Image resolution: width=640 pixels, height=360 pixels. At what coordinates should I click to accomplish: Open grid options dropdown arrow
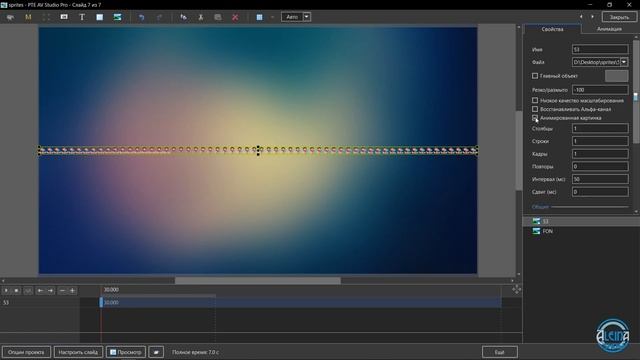tap(272, 17)
